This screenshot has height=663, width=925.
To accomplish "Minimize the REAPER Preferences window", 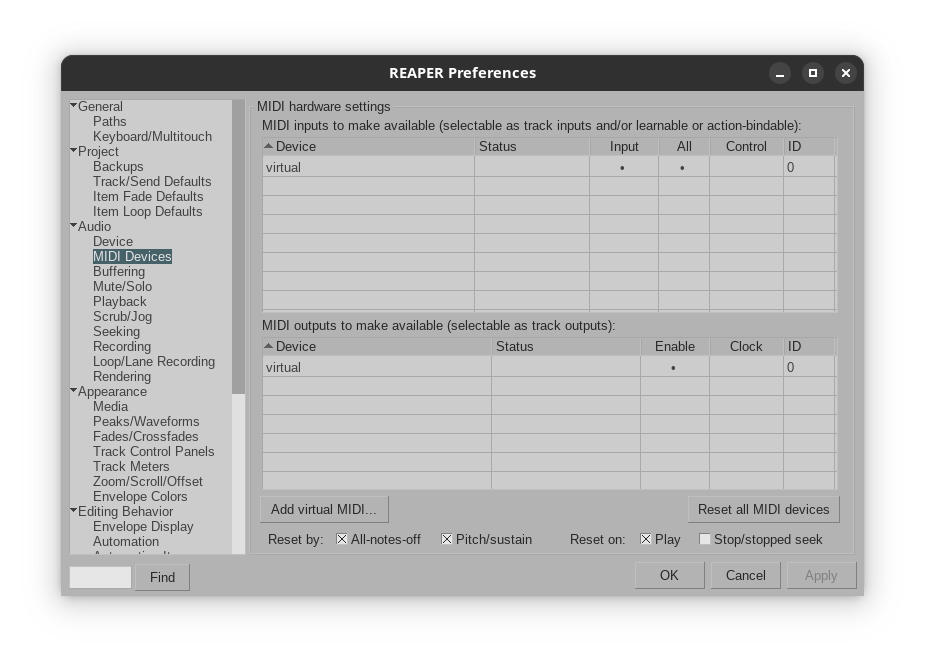I will click(780, 73).
